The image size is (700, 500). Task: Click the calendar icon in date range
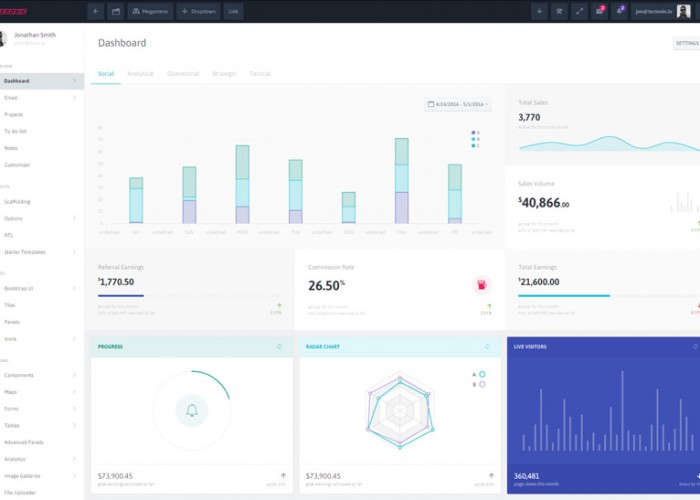pos(431,104)
